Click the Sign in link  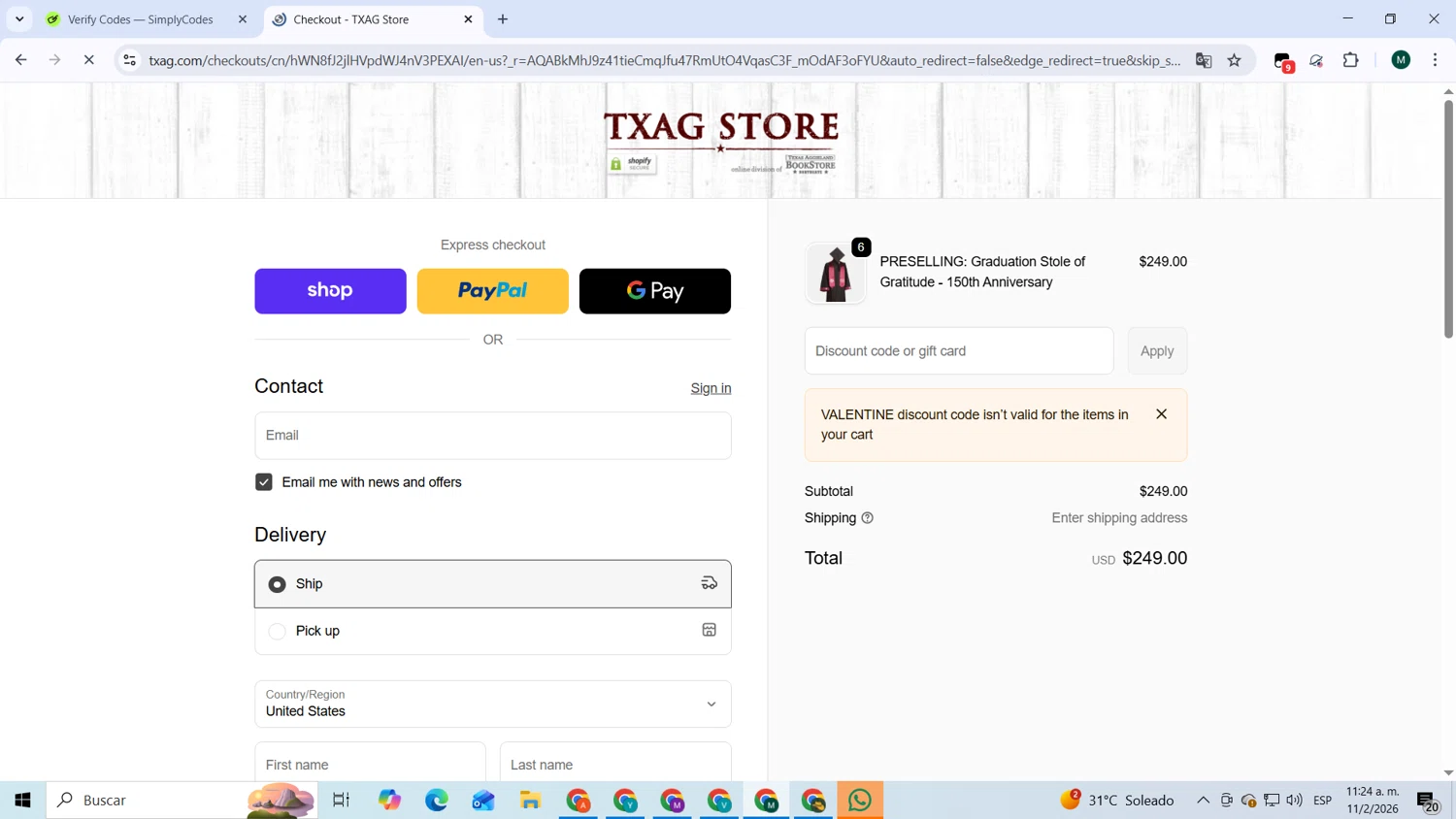pyautogui.click(x=711, y=388)
